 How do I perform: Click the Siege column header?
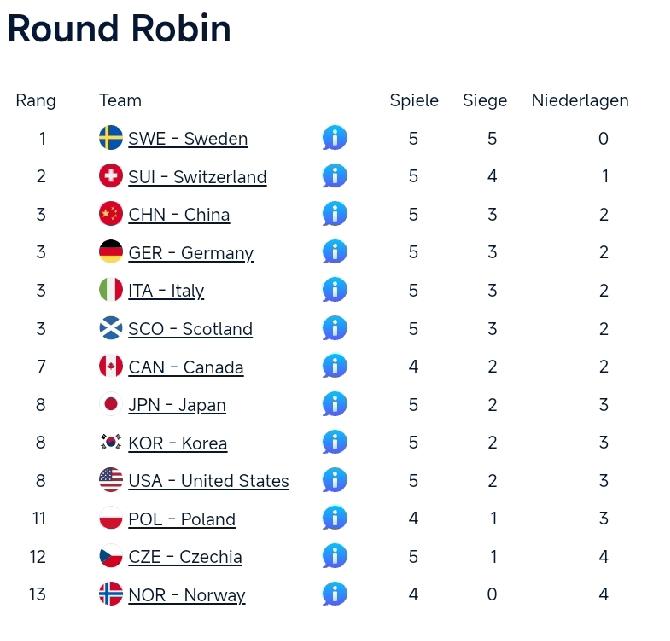click(x=485, y=100)
